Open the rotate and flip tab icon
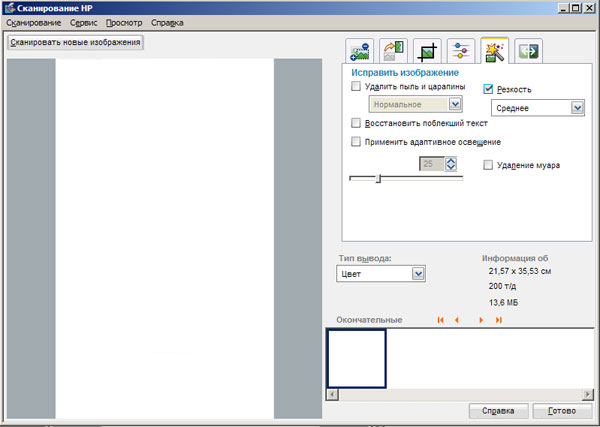The width and height of the screenshot is (600, 427). tap(393, 51)
